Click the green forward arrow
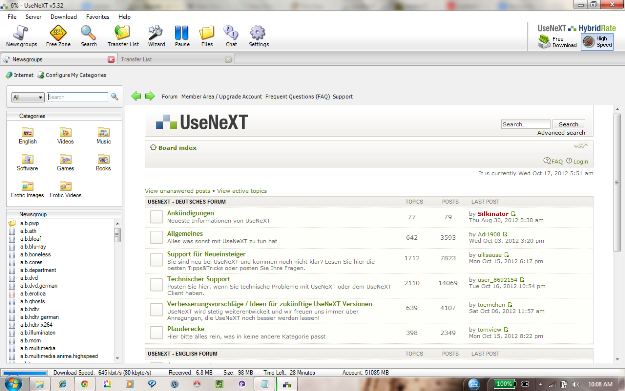The height and width of the screenshot is (391, 625). pos(150,96)
